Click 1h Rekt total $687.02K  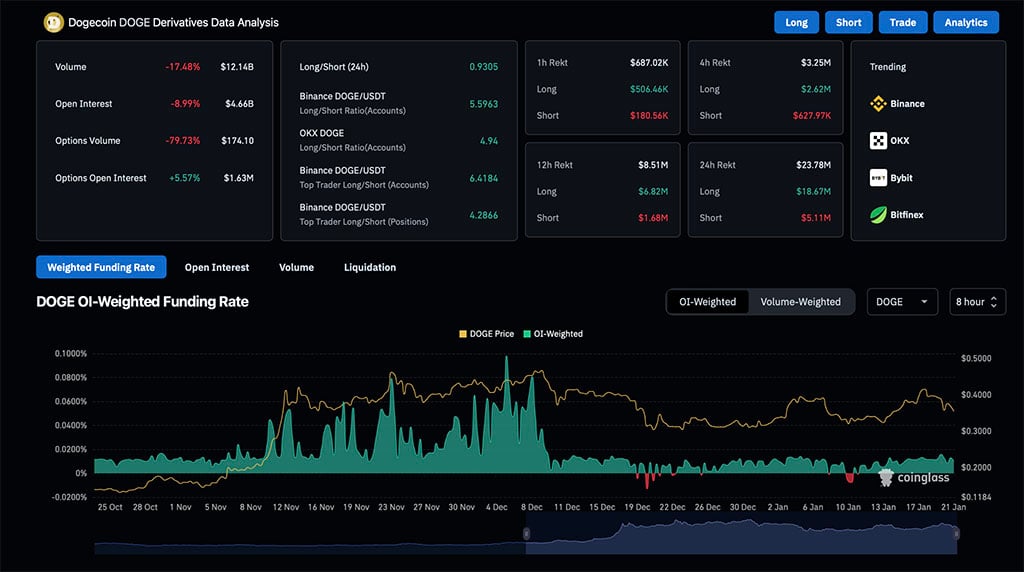[x=649, y=63]
